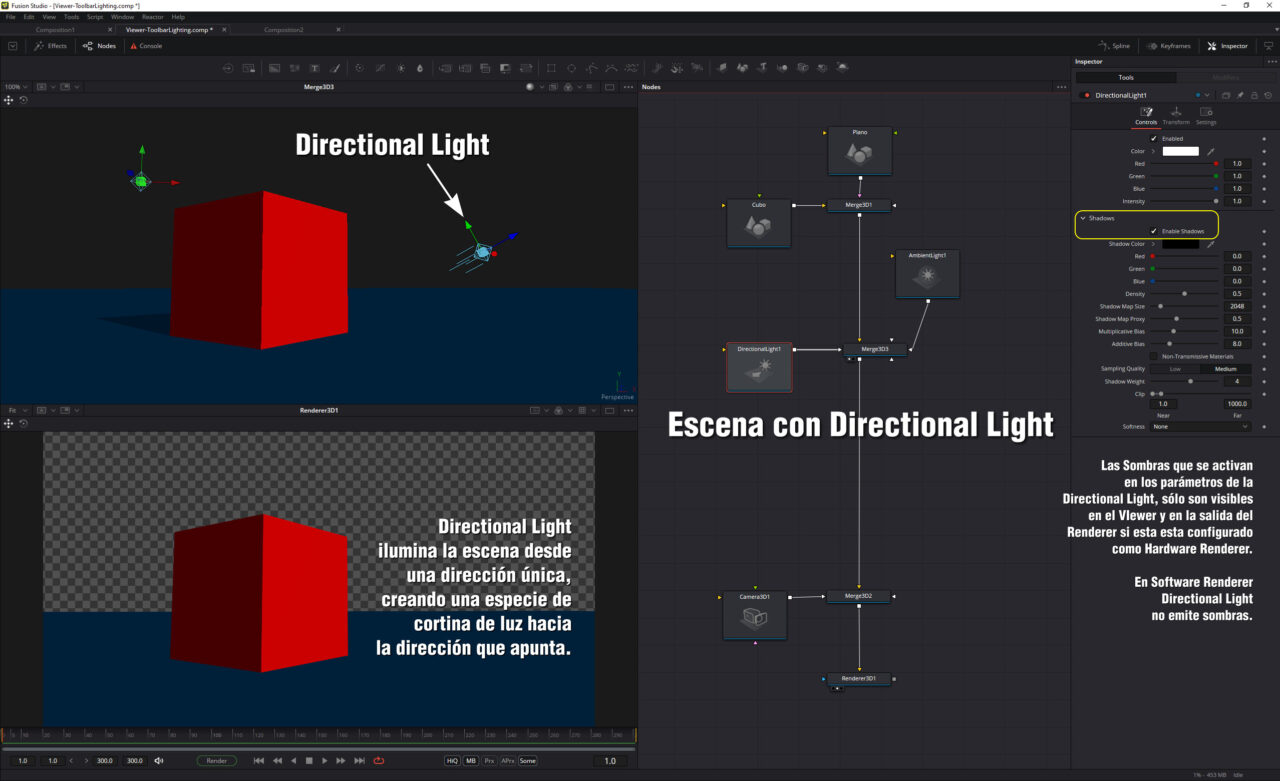
Task: Check Non-Transmissive Materials option
Action: (x=1154, y=356)
